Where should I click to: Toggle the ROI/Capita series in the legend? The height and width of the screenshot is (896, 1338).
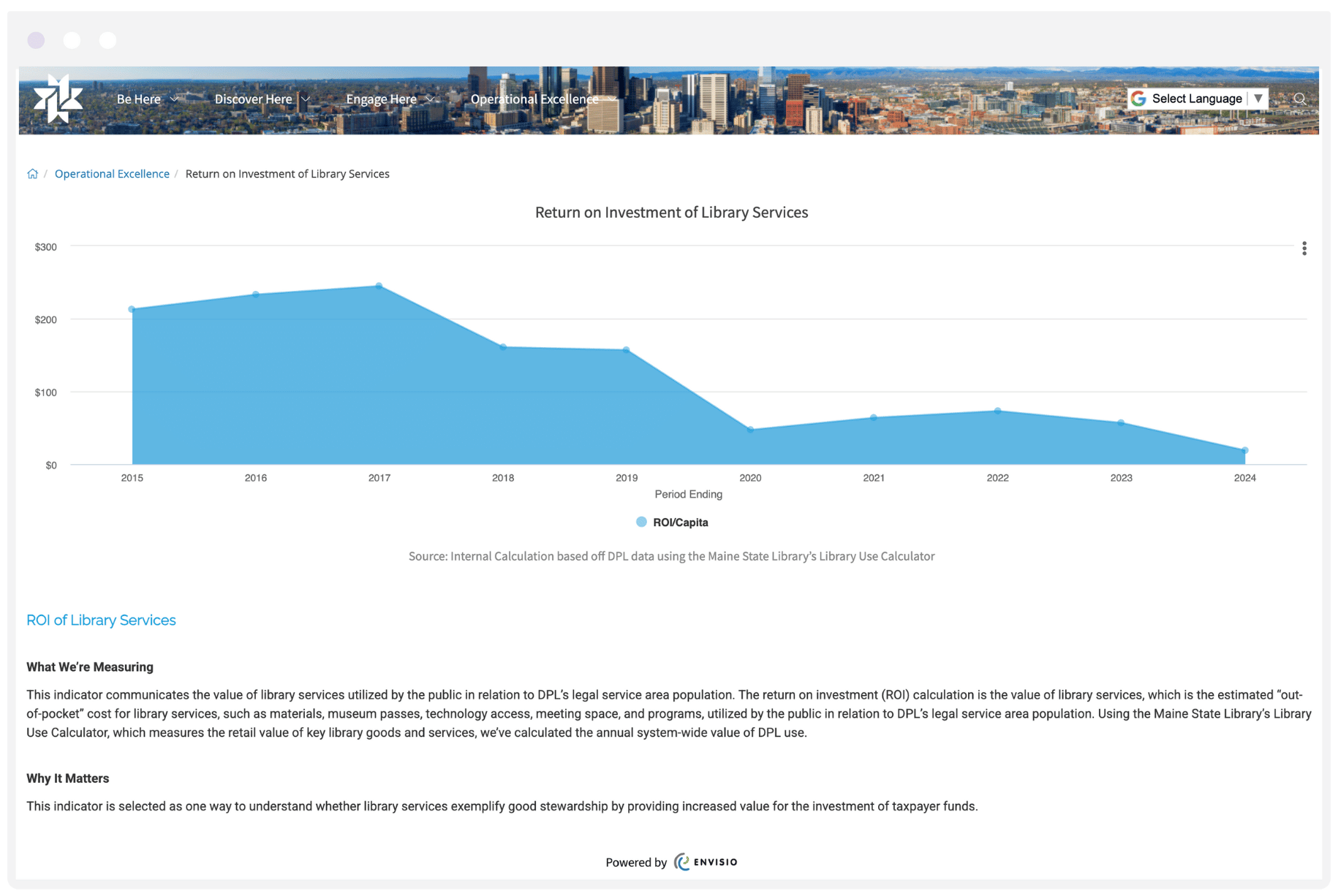coord(680,522)
